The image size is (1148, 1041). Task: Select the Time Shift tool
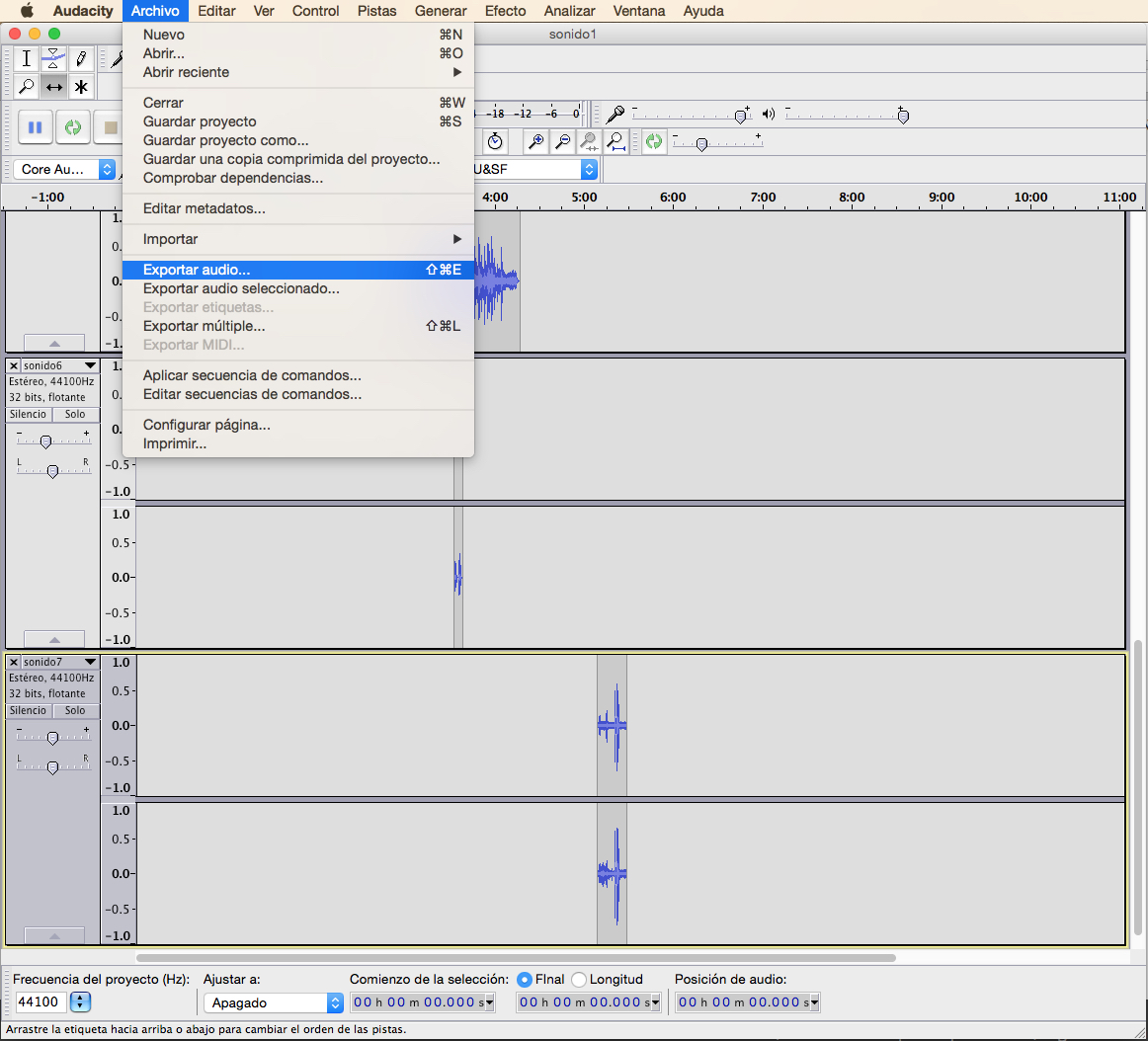click(x=53, y=87)
